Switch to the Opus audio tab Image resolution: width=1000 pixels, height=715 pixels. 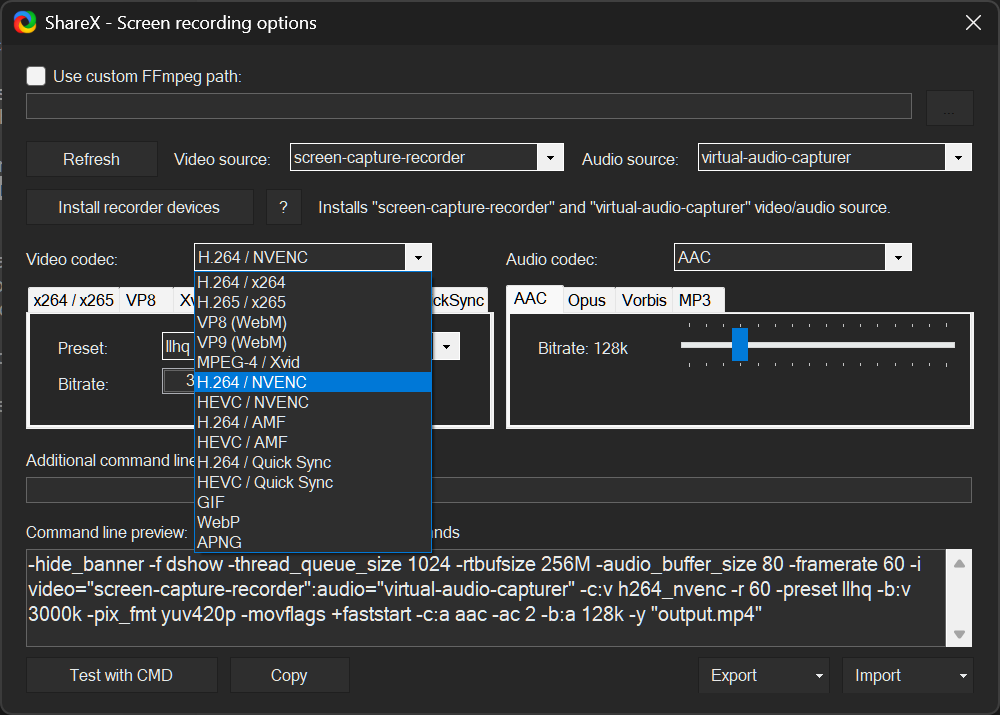pyautogui.click(x=587, y=300)
